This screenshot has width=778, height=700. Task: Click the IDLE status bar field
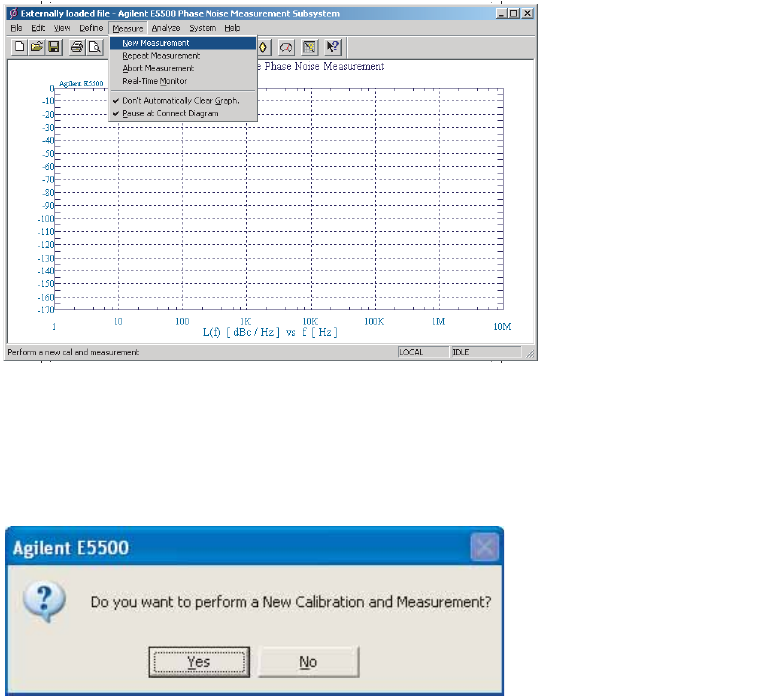(x=486, y=352)
